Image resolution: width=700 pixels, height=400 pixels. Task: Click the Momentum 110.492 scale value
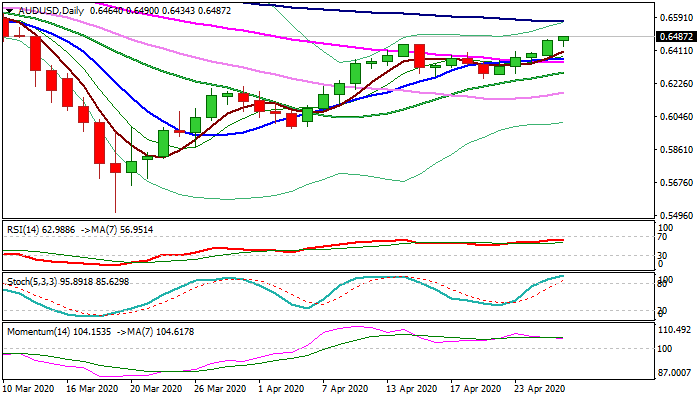coord(676,330)
